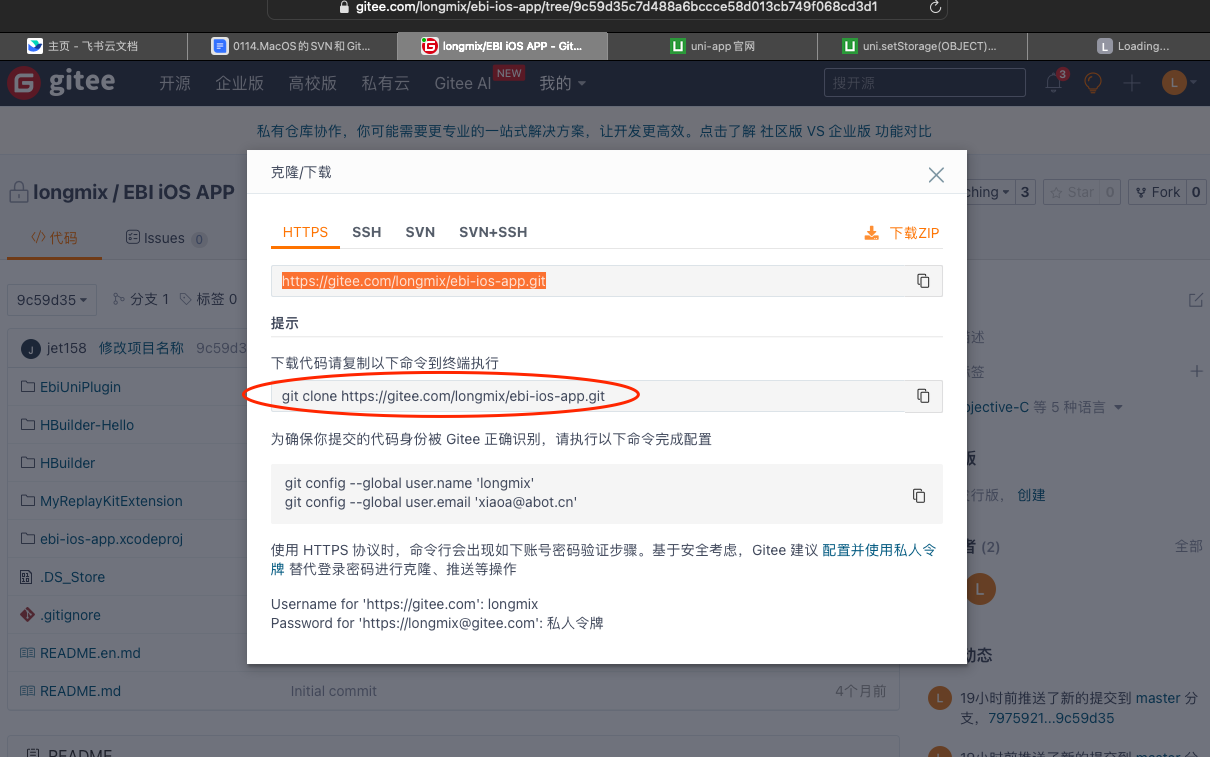Open Gitee AI from the navbar
The width and height of the screenshot is (1210, 757).
coord(463,83)
